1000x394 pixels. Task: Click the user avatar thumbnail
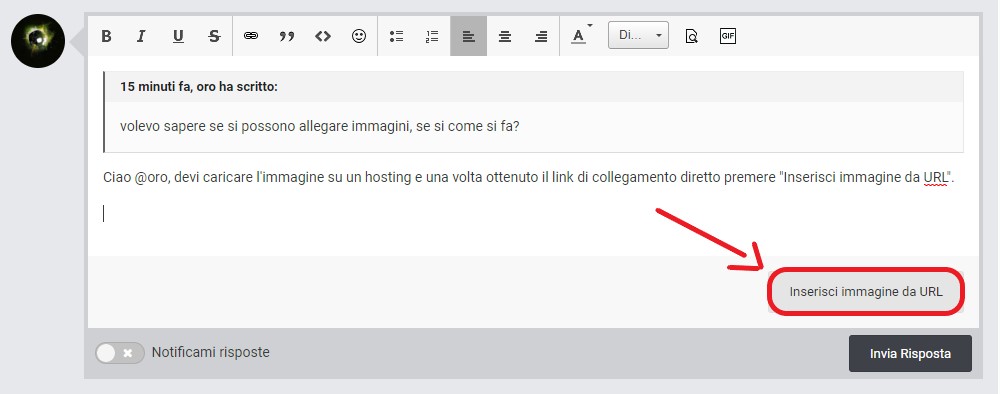tap(38, 41)
